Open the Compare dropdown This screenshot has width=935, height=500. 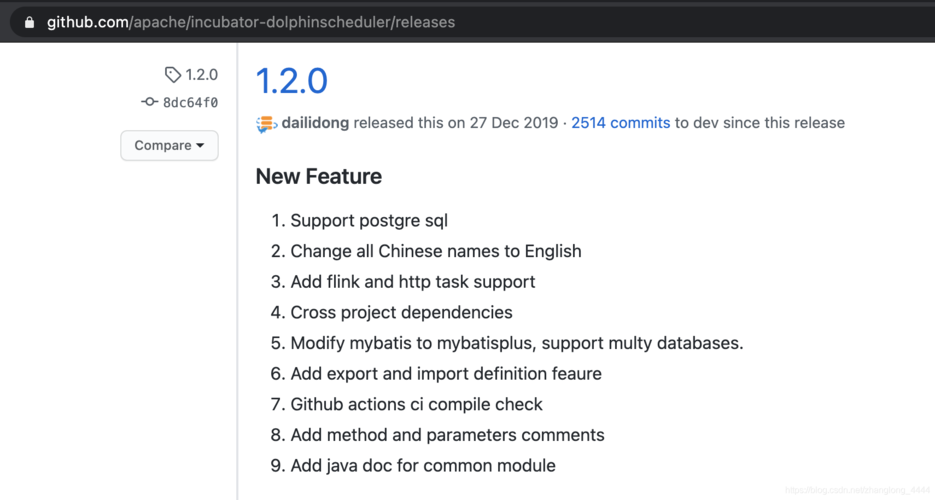[x=169, y=145]
